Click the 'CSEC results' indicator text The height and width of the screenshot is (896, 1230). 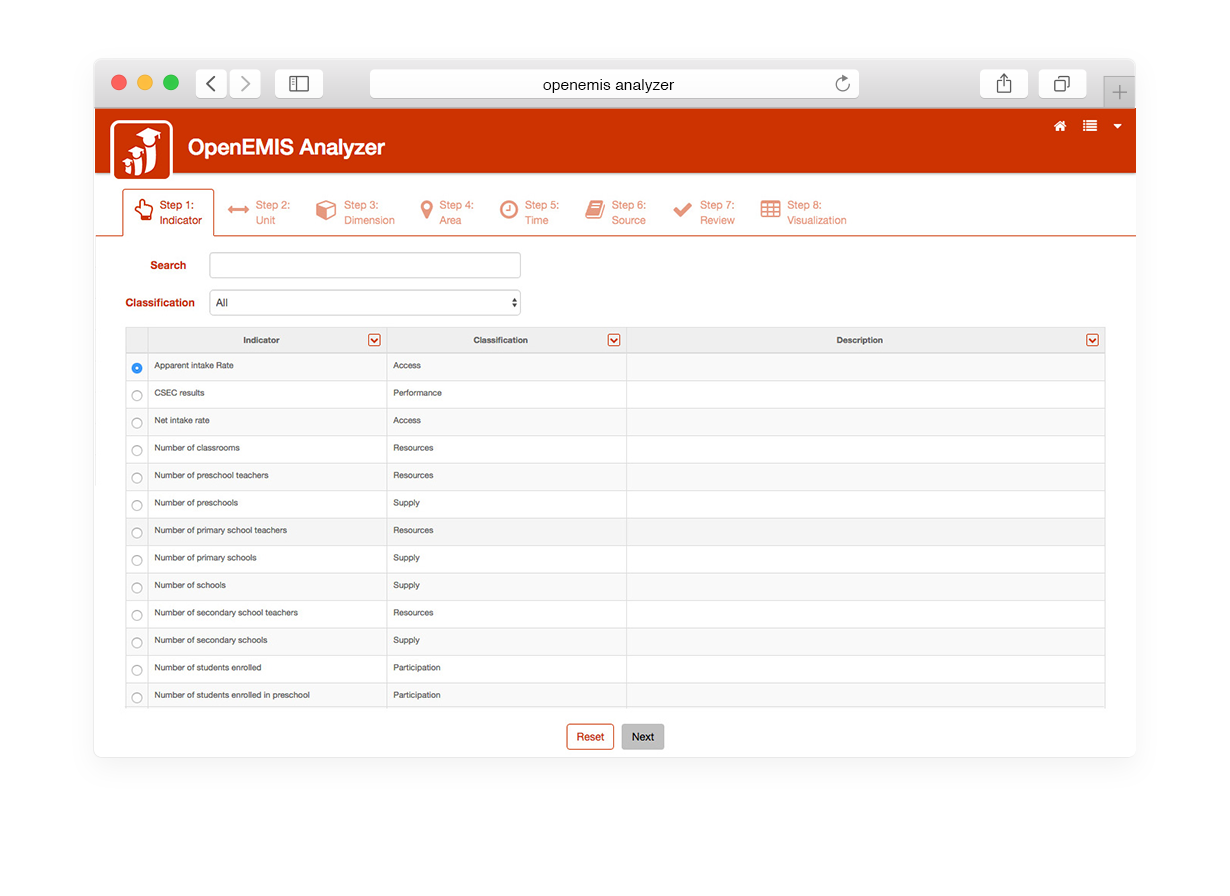(179, 393)
